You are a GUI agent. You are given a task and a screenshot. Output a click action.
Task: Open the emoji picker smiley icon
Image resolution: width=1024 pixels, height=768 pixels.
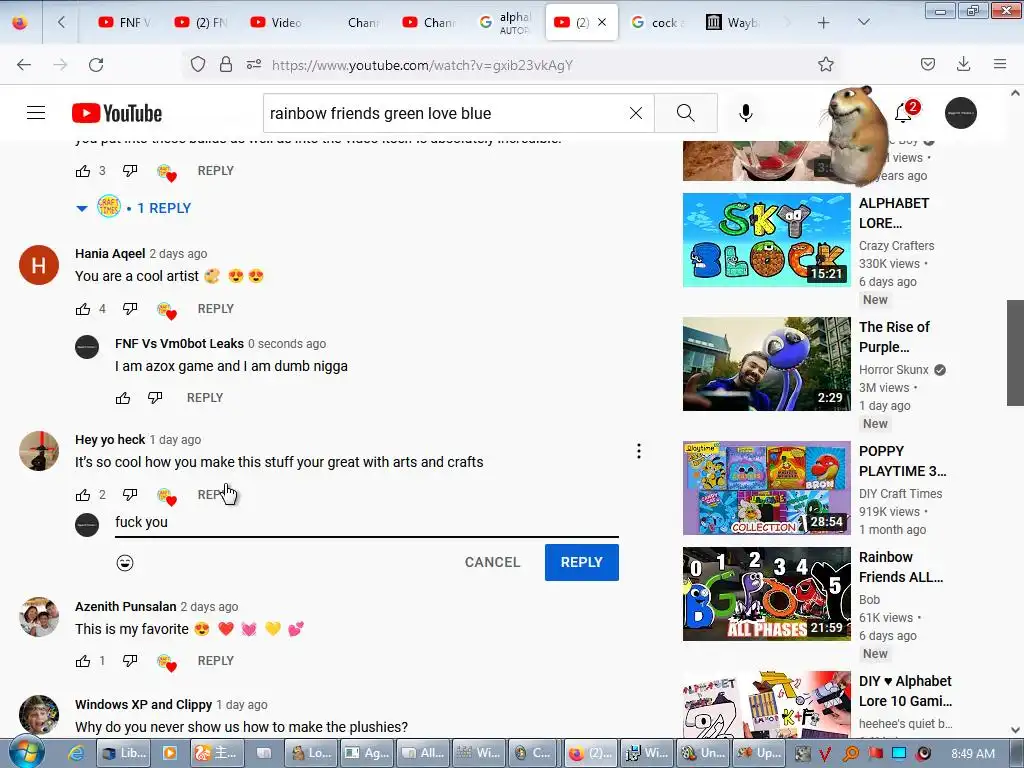(125, 562)
